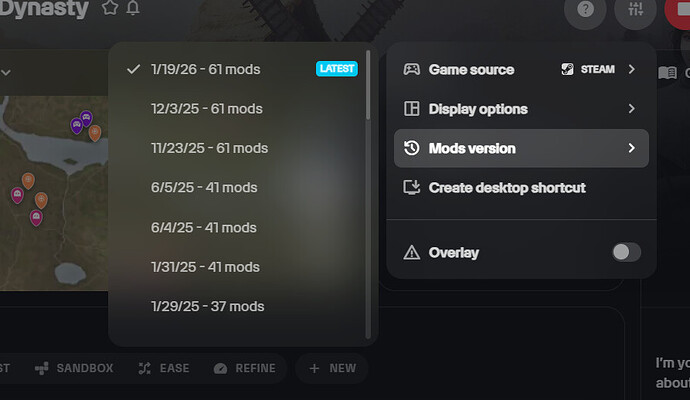The width and height of the screenshot is (690, 400).
Task: Click the notification bell icon
Action: pos(133,7)
